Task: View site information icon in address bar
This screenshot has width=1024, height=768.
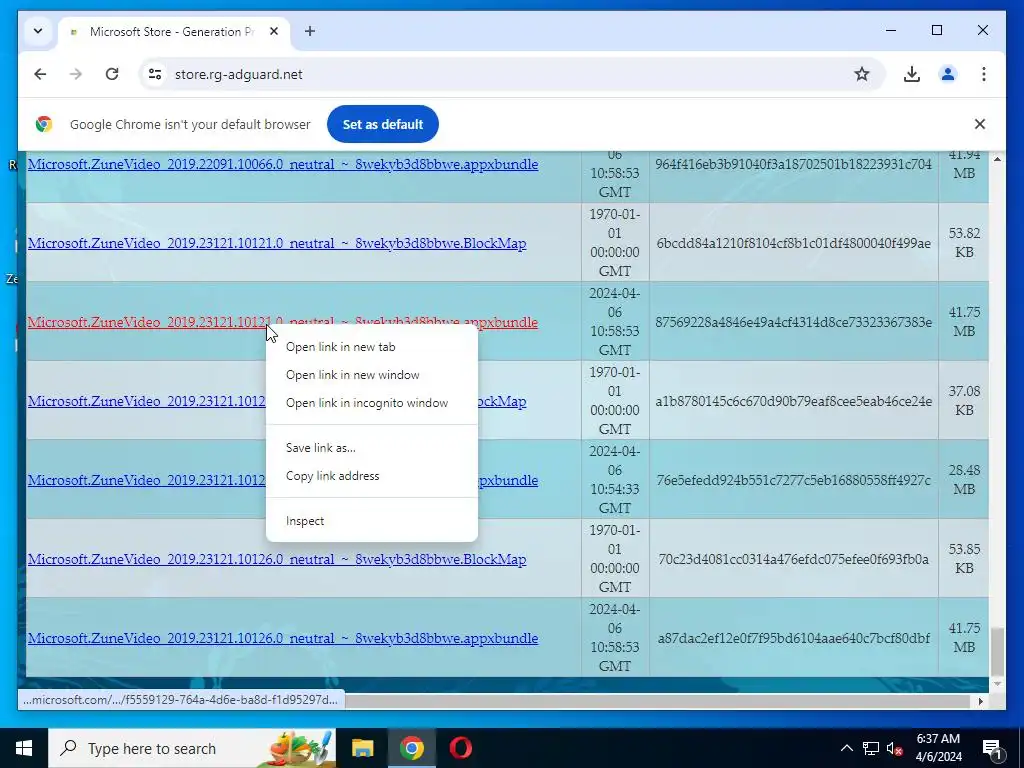Action: tap(155, 74)
